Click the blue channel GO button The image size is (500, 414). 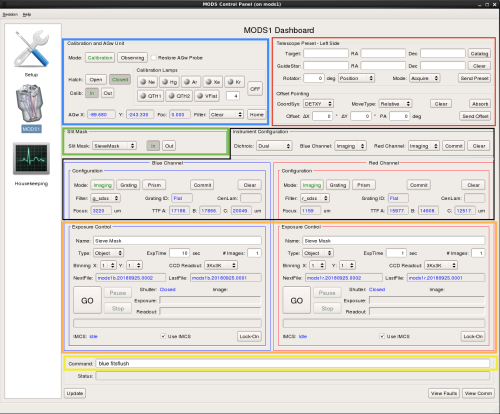pyautogui.click(x=87, y=300)
